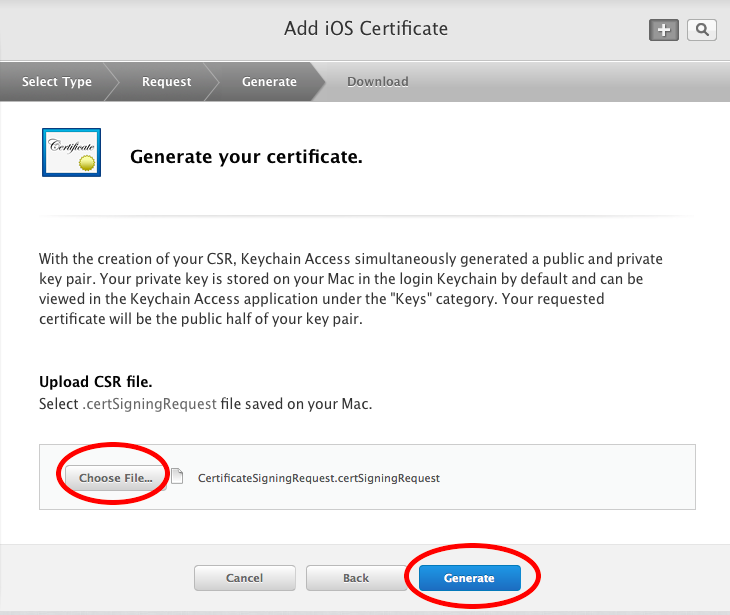Click the document icon beside Choose File
Viewport: 730px width, 615px height.
(177, 476)
